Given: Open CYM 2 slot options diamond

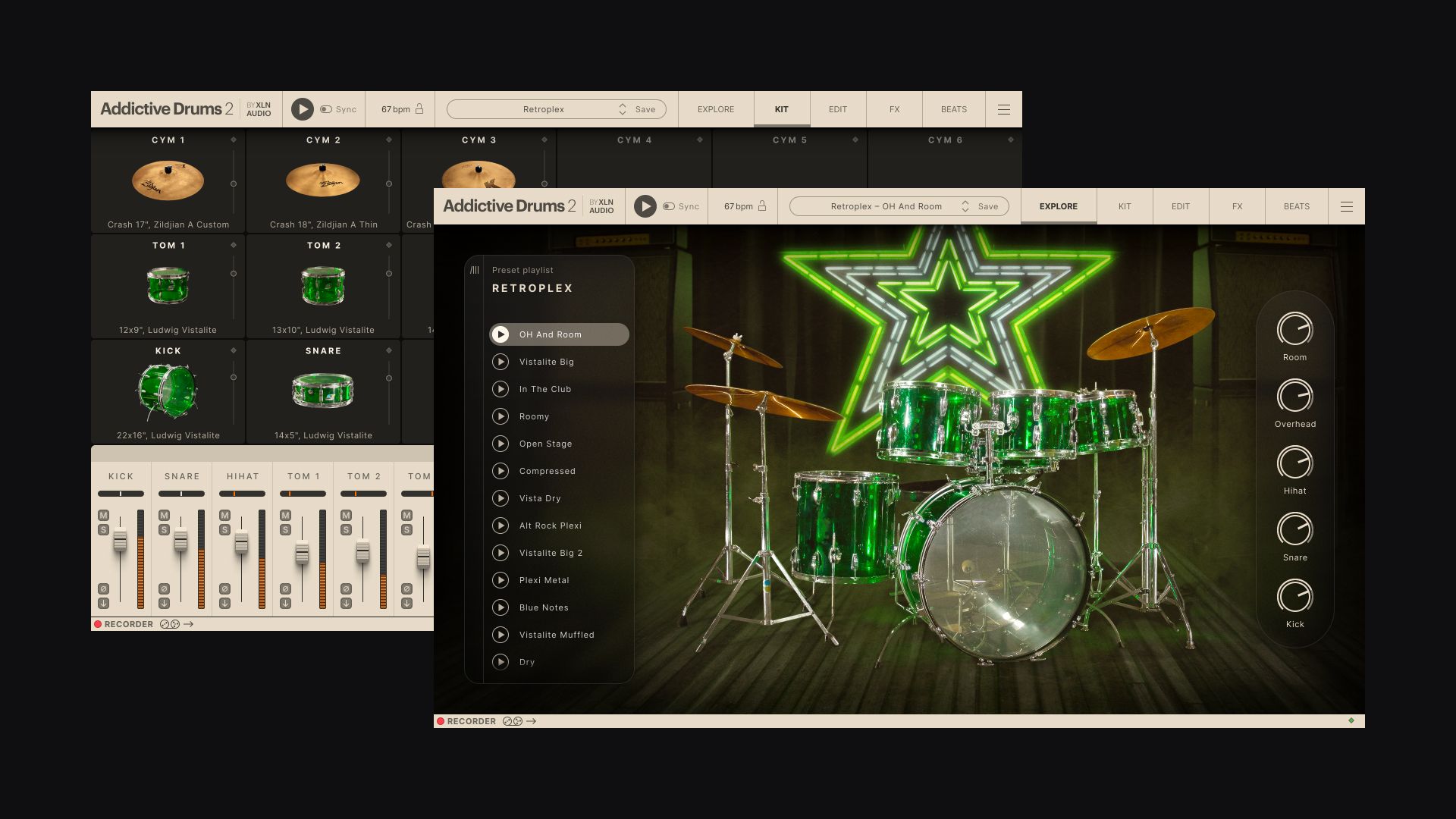Looking at the screenshot, I should 389,140.
